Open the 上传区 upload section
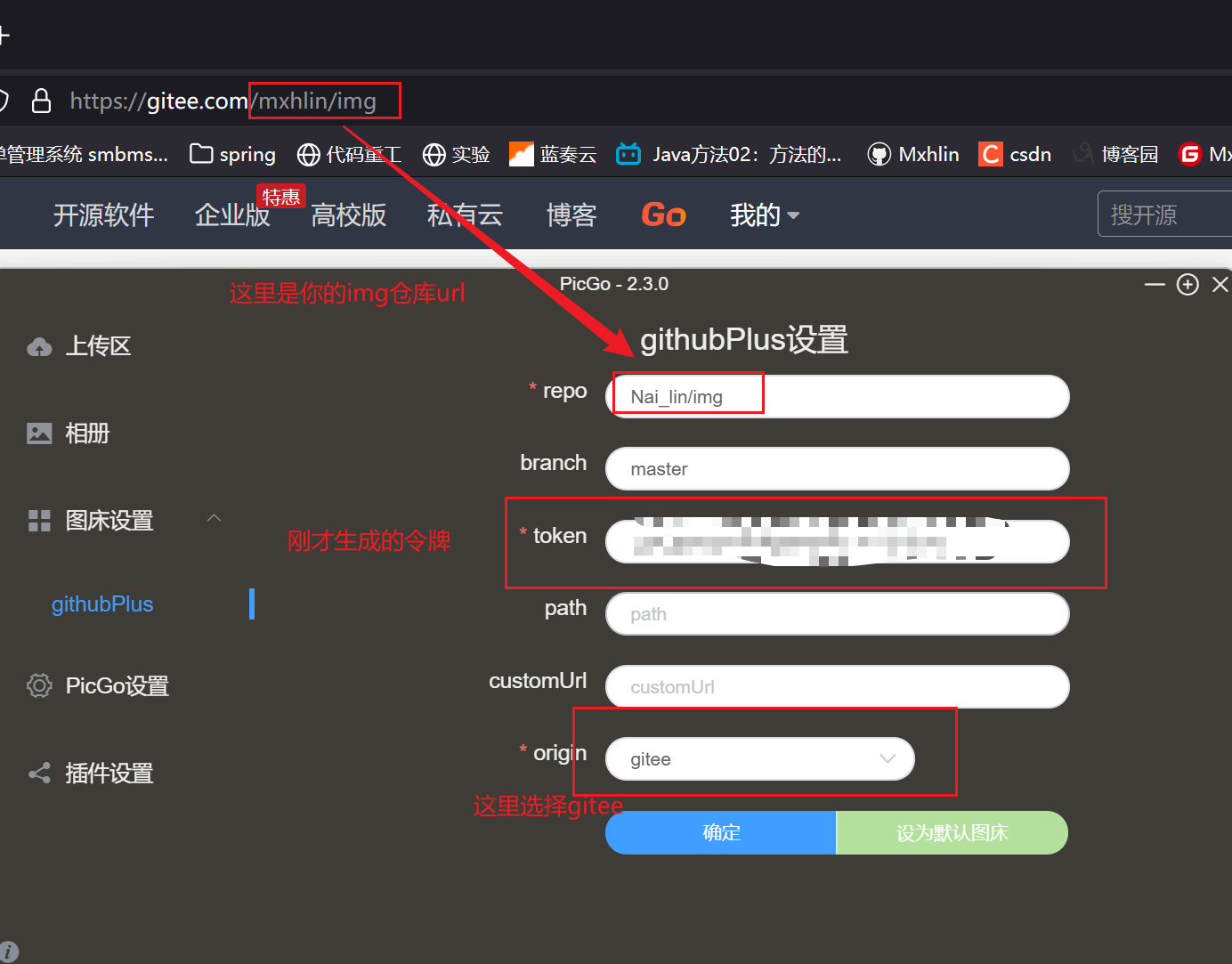 tap(79, 346)
